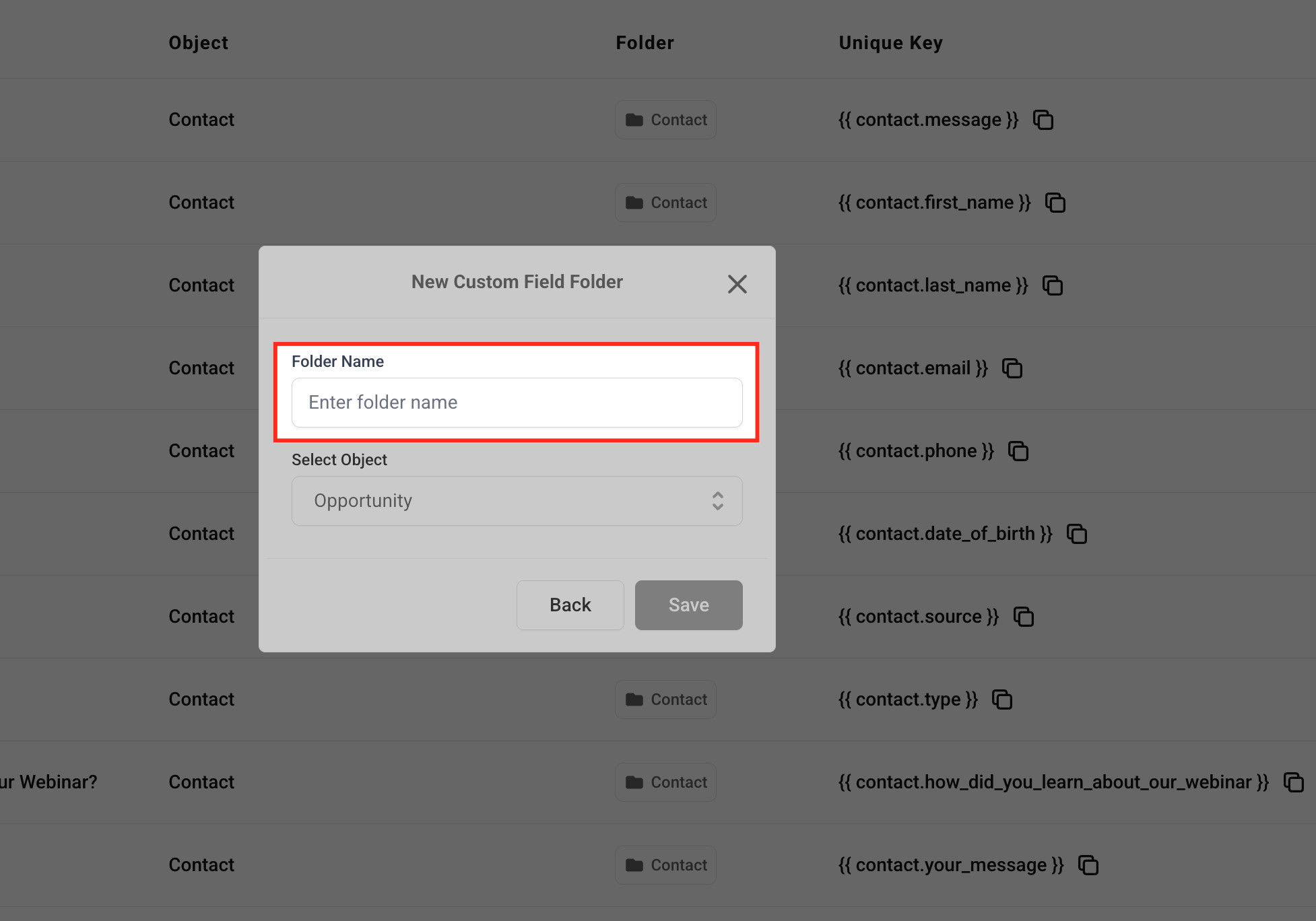1316x921 pixels.
Task: Copy the contact.message unique key
Action: click(1043, 120)
